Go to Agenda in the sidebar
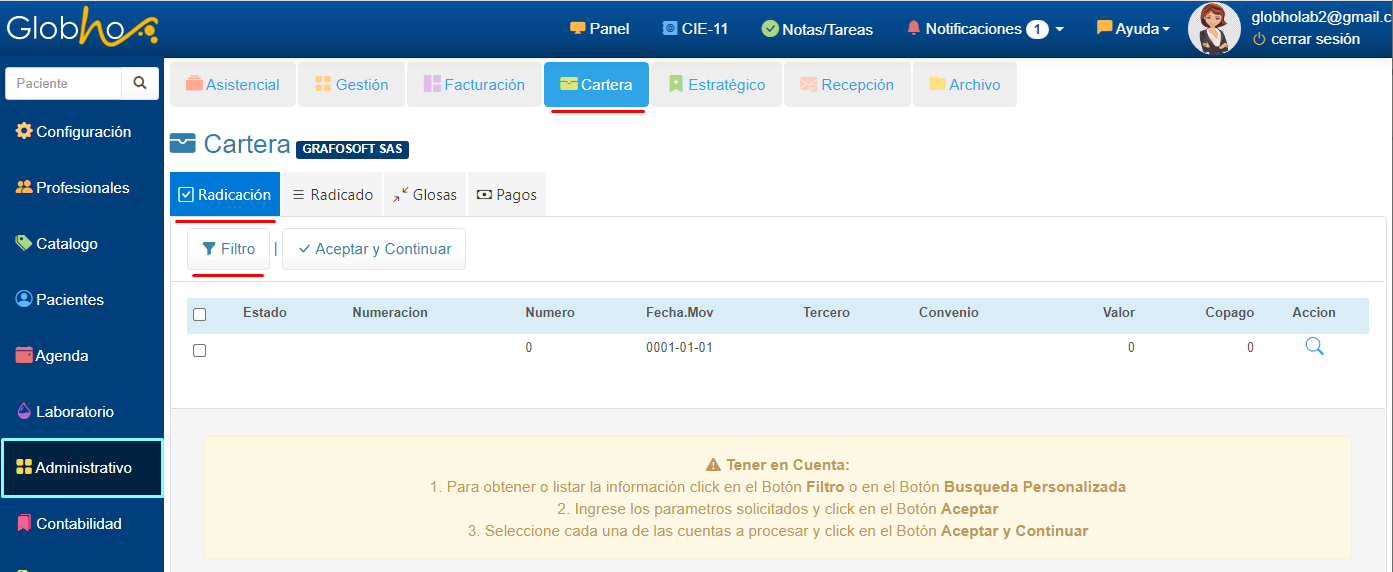 [x=61, y=356]
